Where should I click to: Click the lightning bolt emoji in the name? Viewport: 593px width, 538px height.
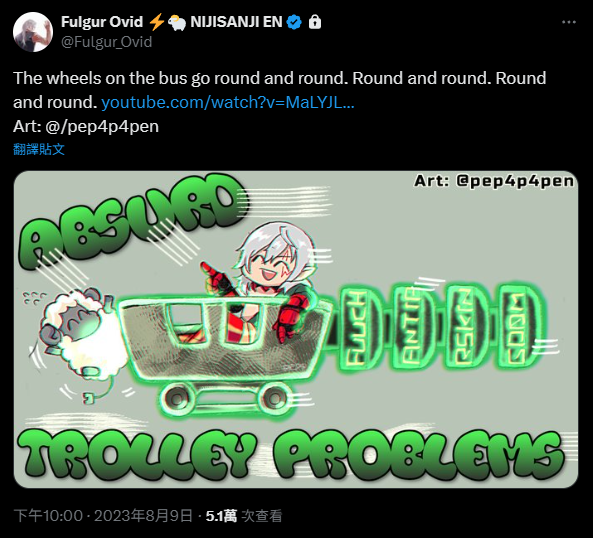point(156,22)
